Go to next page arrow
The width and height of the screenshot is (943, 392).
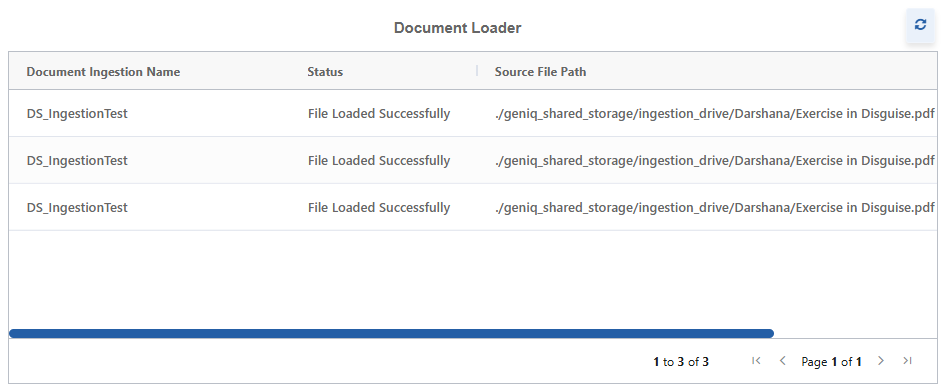pyautogui.click(x=881, y=361)
